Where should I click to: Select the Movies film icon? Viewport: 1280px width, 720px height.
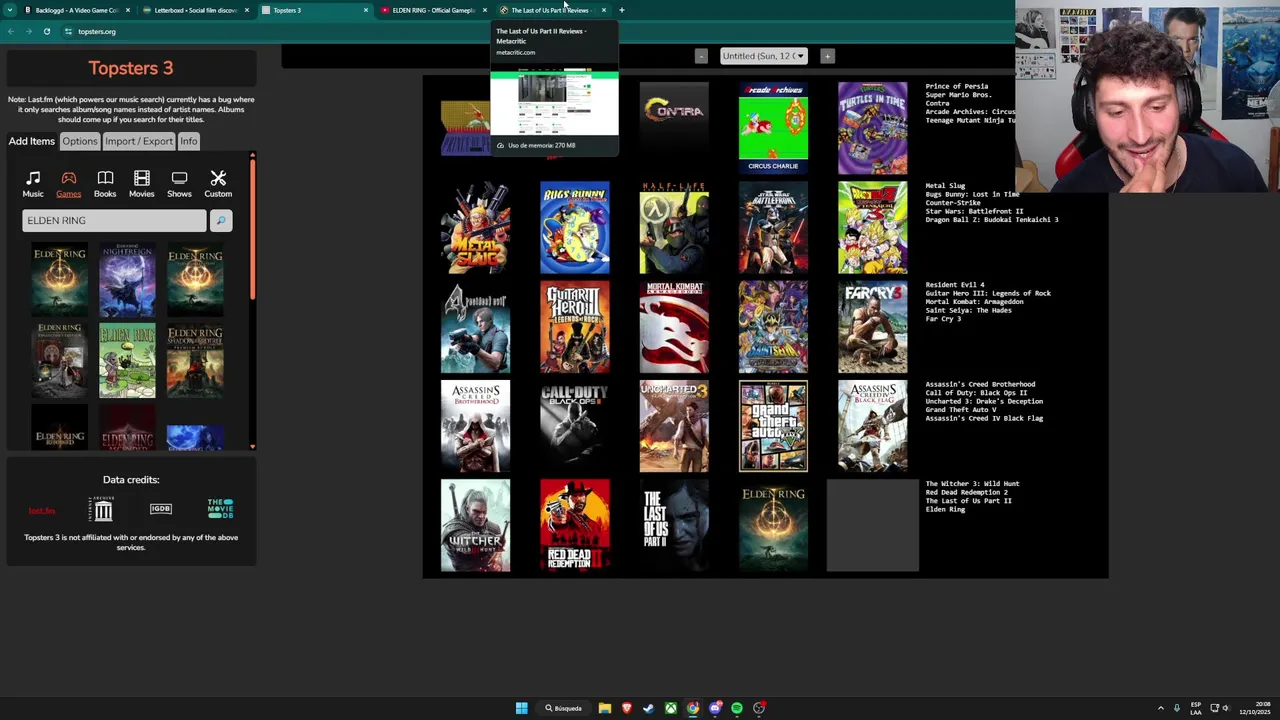[142, 178]
